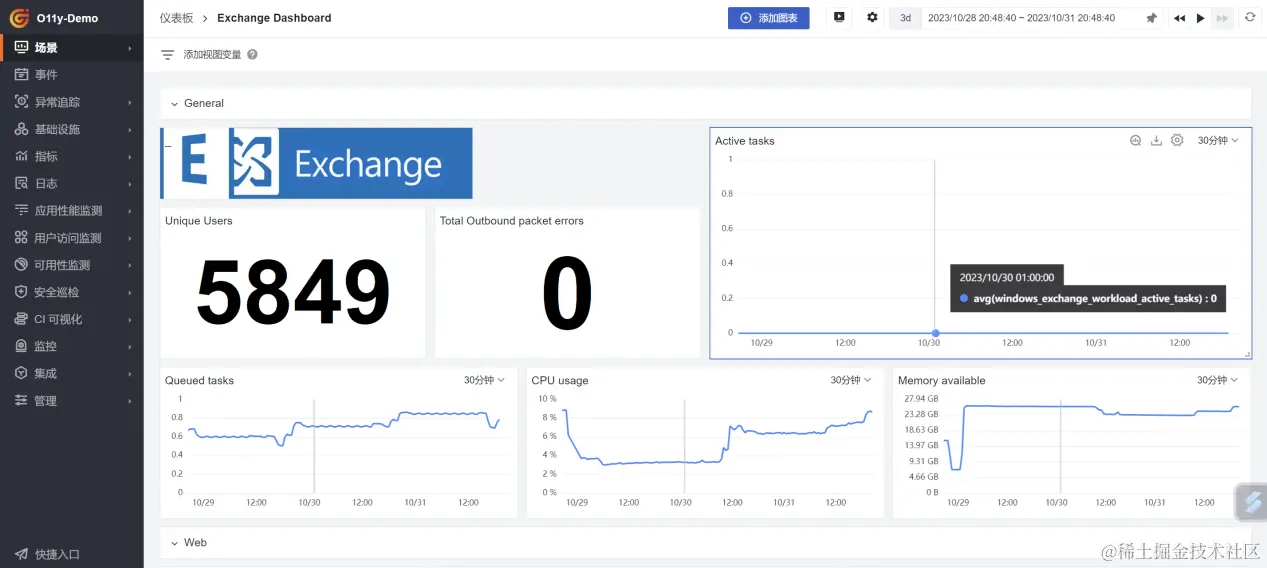Refresh the dashboard with reload icon

click(x=1249, y=18)
